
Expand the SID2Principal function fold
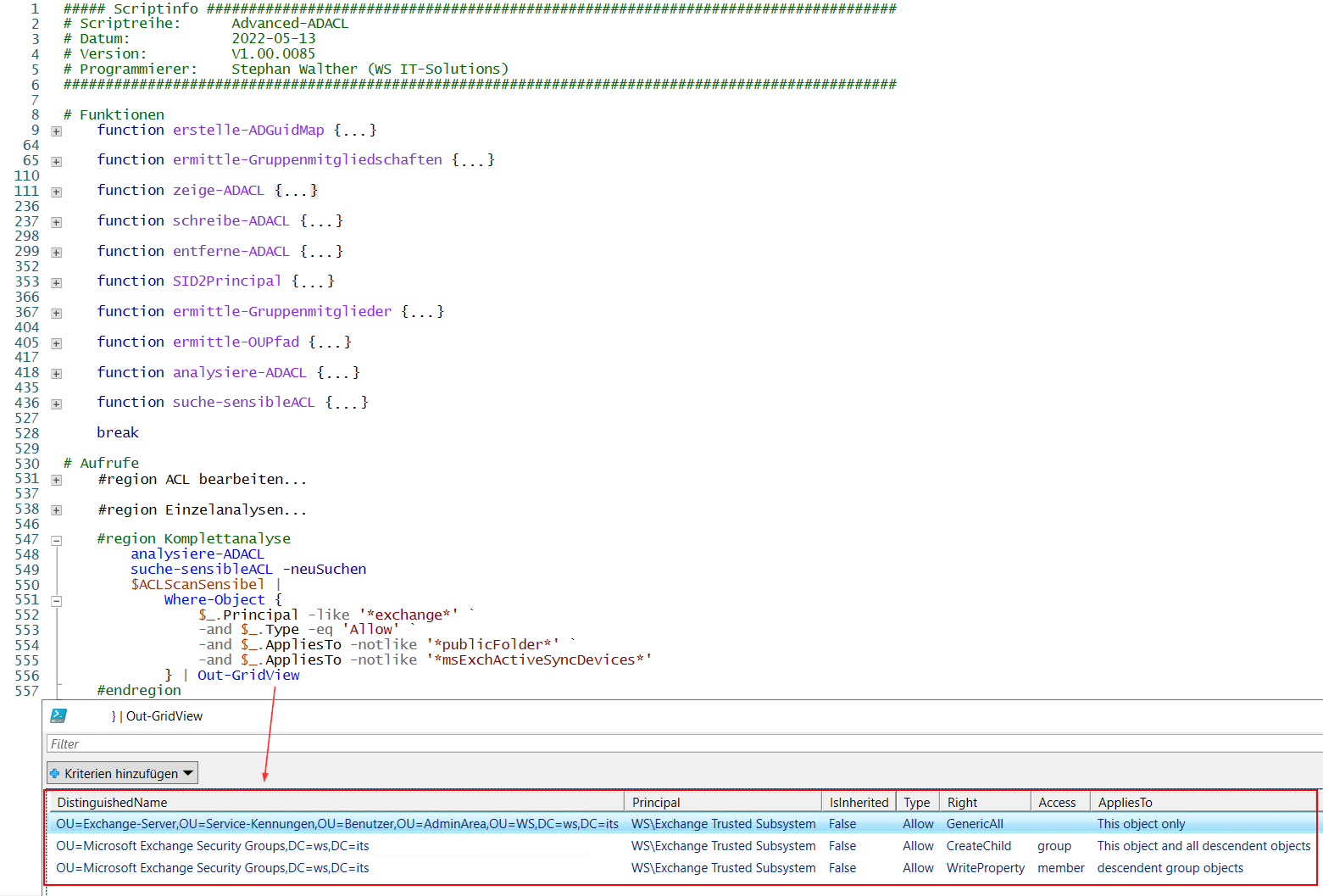pyautogui.click(x=56, y=282)
